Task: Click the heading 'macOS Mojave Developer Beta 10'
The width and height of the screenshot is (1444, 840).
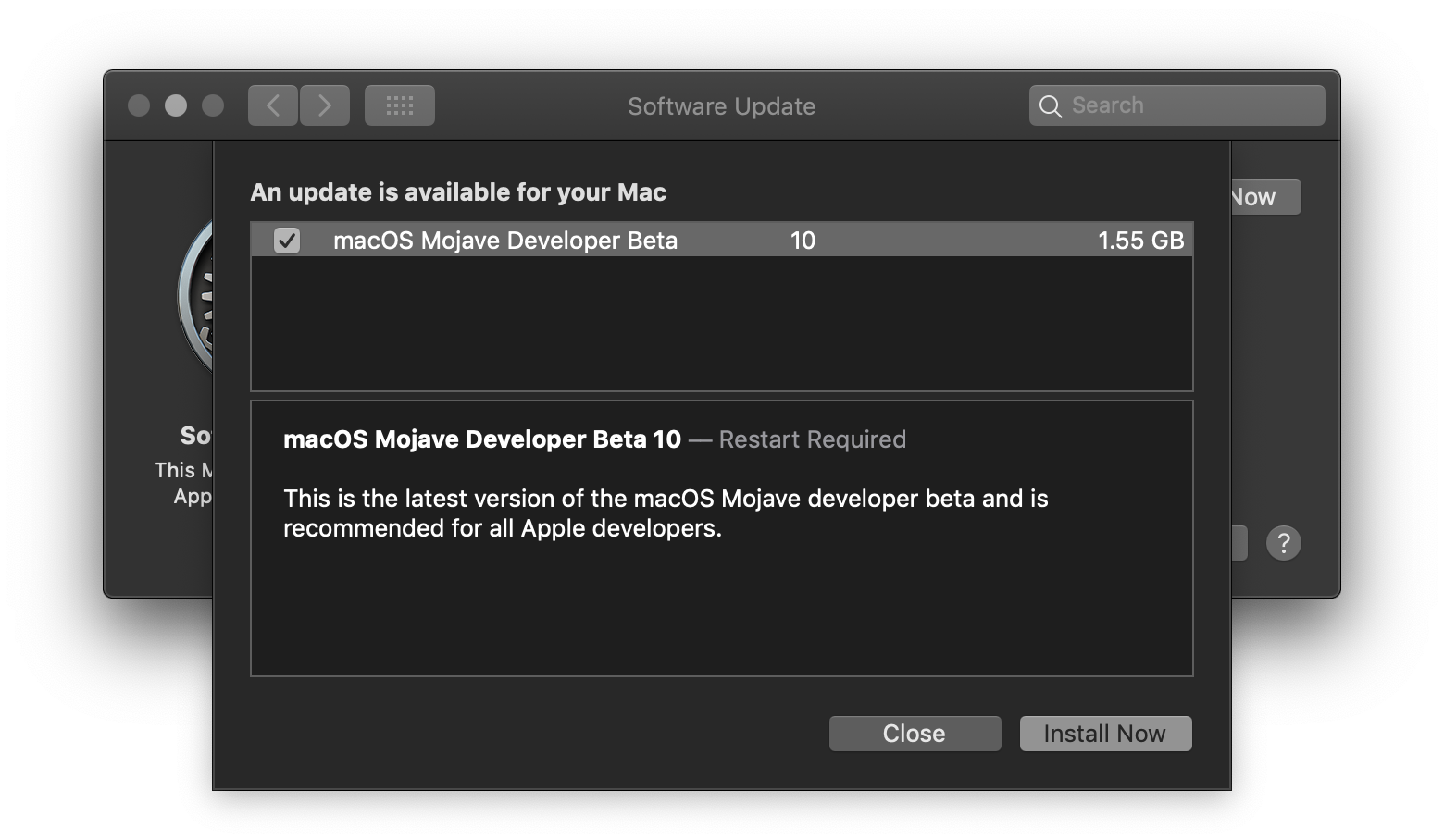Action: pos(482,439)
